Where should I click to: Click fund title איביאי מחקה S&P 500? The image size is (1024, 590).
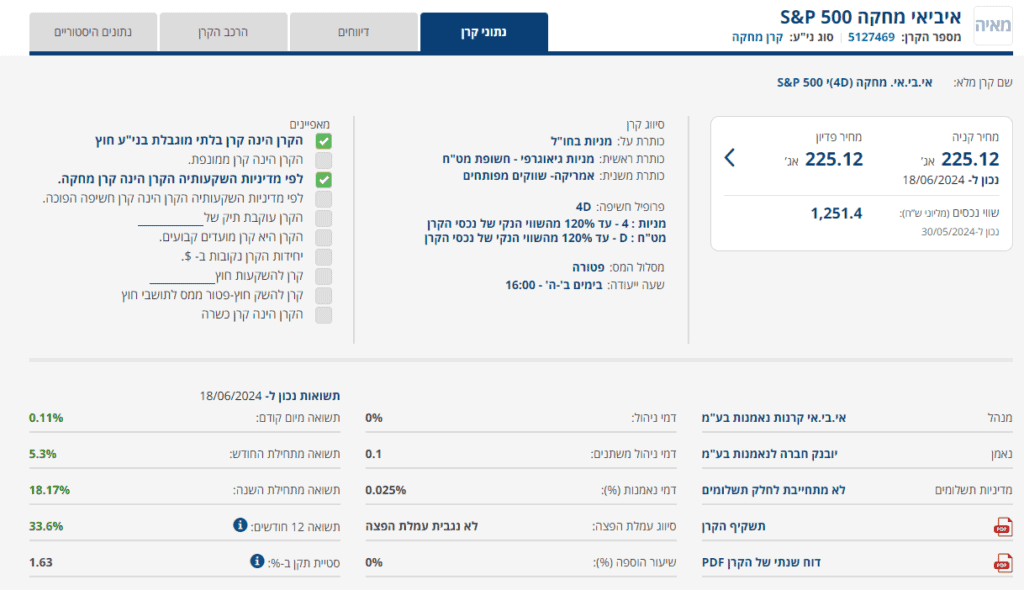click(871, 17)
